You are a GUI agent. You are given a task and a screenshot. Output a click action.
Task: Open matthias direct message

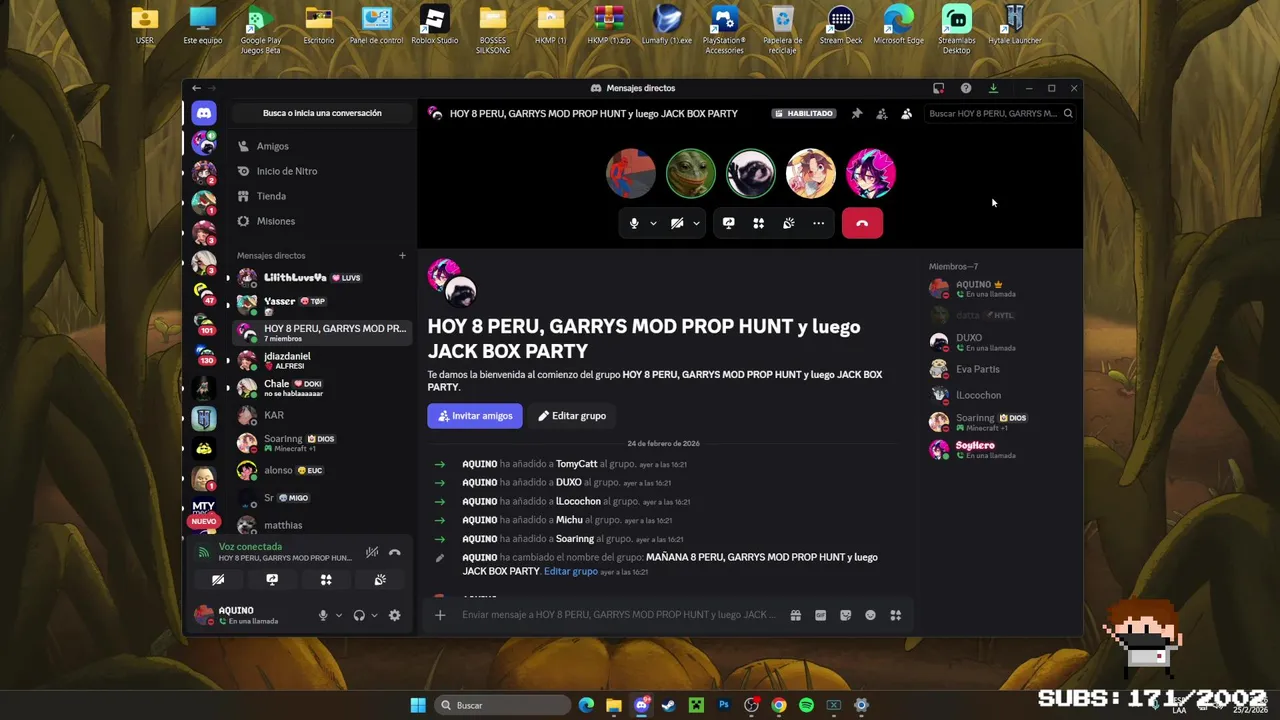[322, 525]
